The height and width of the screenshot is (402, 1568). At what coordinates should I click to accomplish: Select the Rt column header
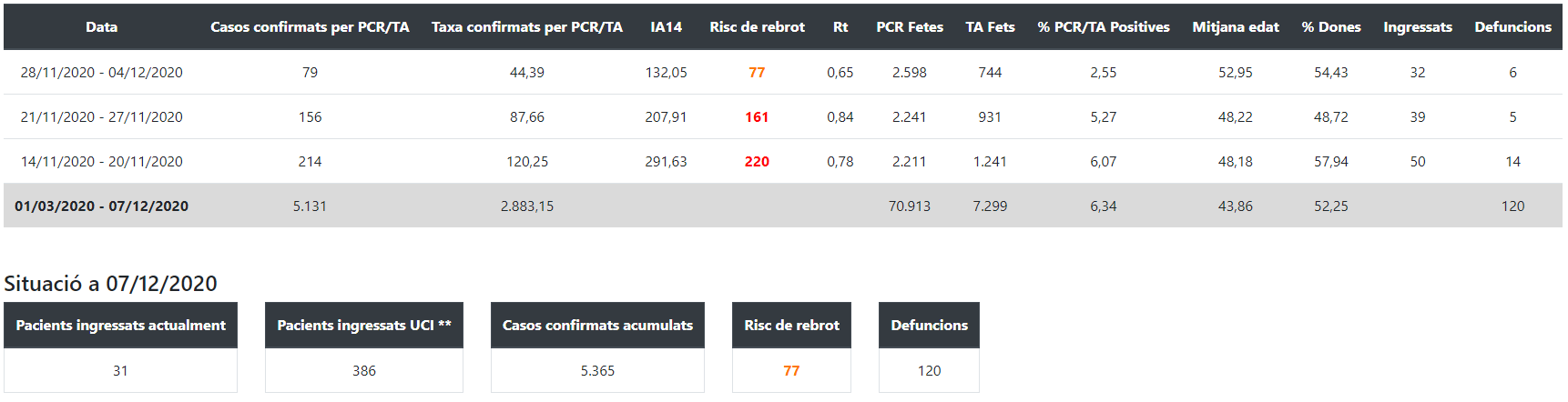click(840, 27)
